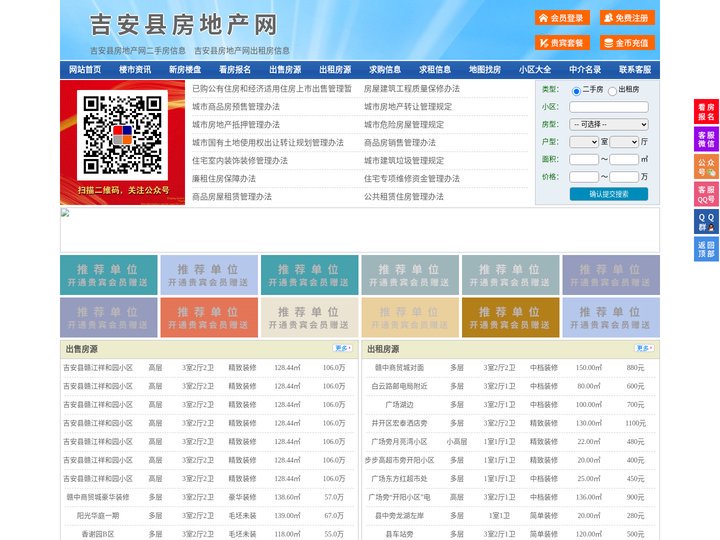
Task: Open 房屋建筑工程质量保修办法 link
Action: click(412, 89)
